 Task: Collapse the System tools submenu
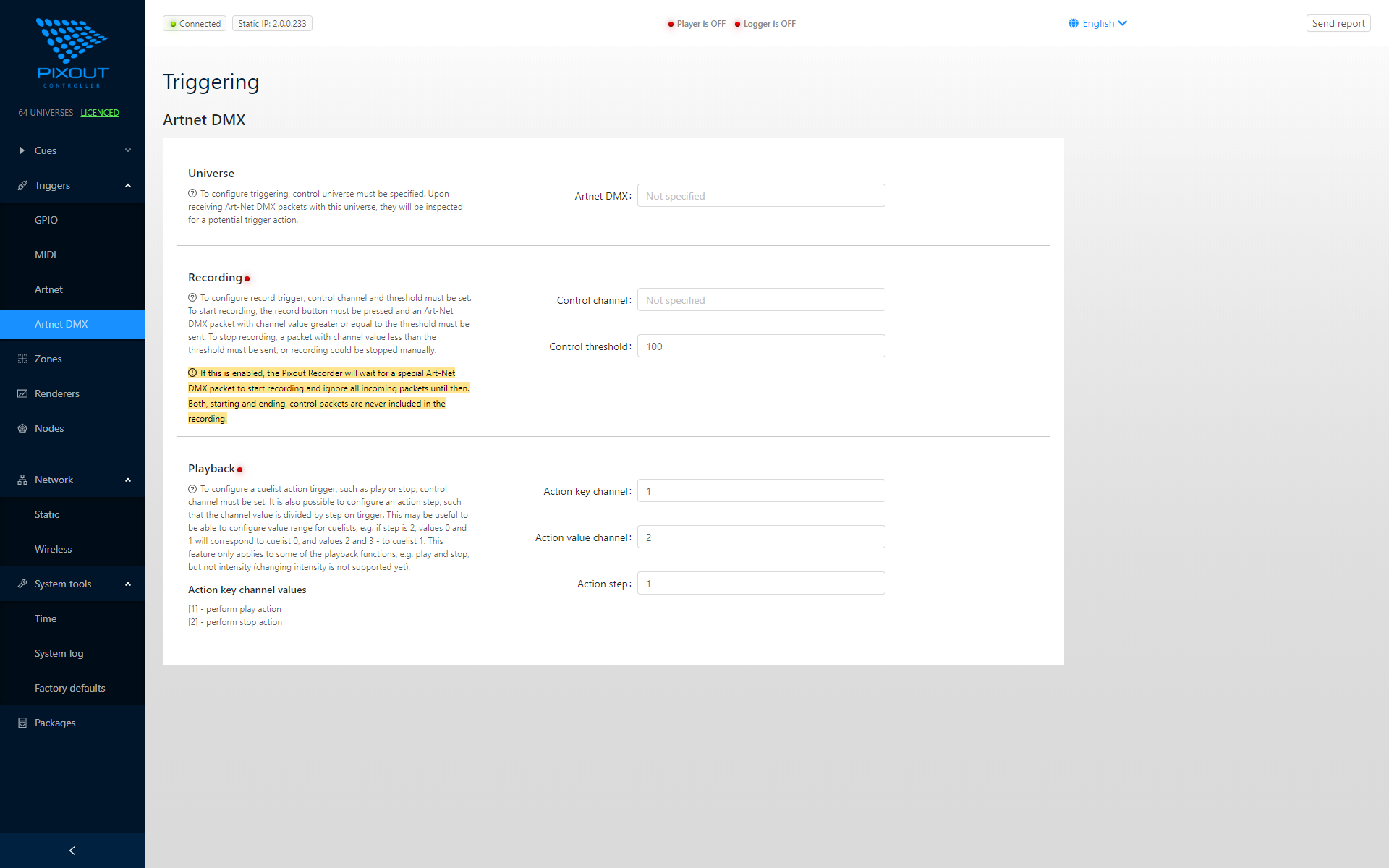128,584
